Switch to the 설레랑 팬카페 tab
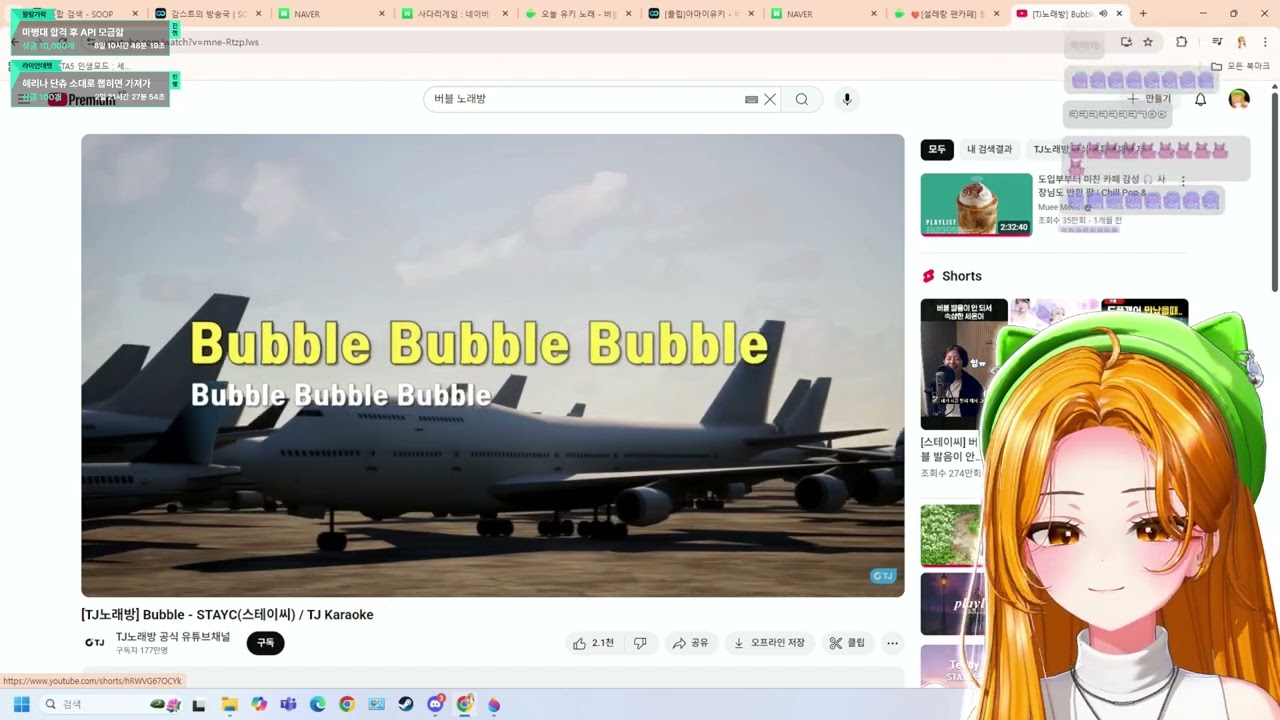Screen dimensions: 1280x720 [x=946, y=14]
